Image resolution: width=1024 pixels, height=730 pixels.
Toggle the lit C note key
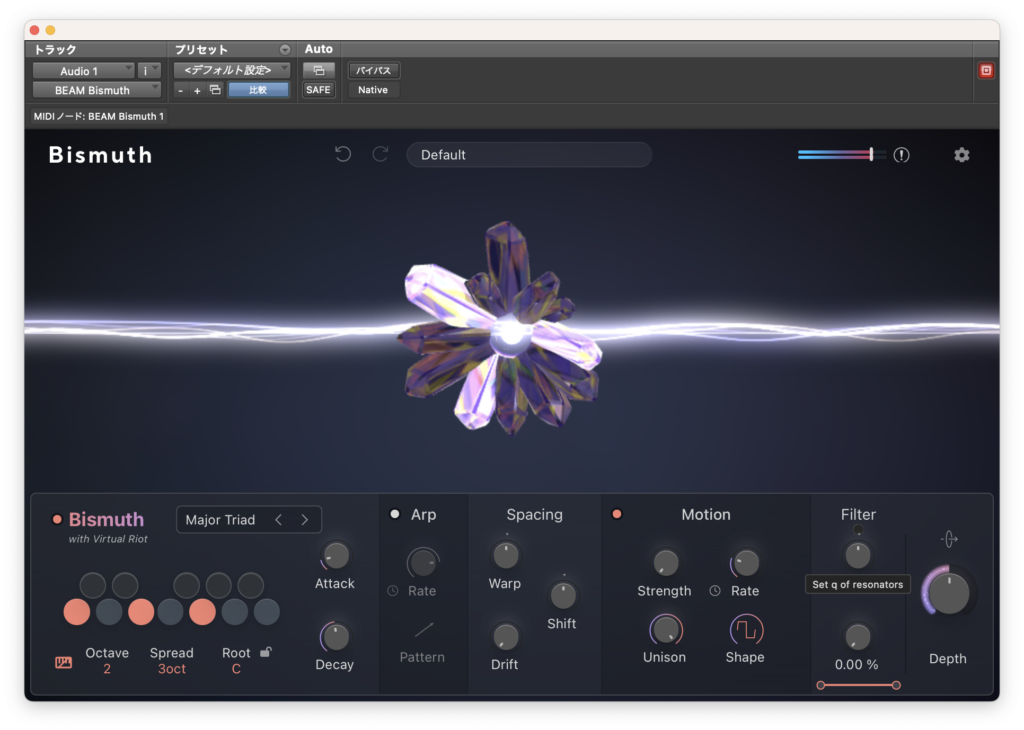76,612
